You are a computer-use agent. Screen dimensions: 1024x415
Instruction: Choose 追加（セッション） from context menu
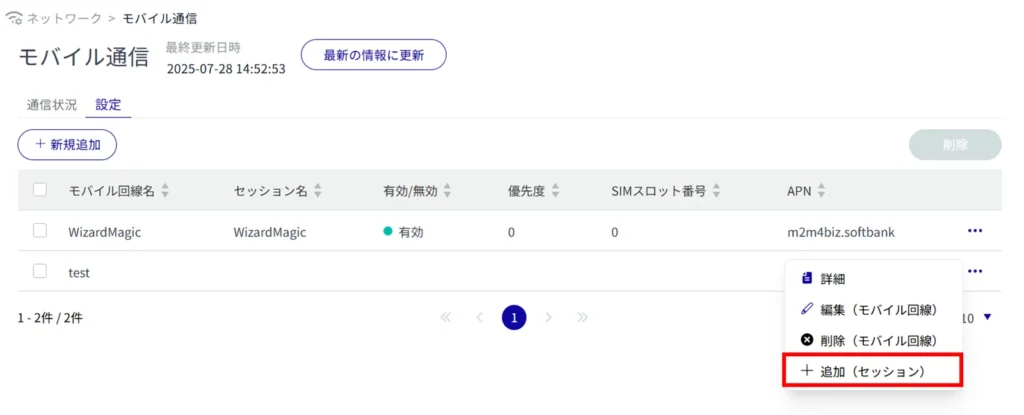[873, 371]
